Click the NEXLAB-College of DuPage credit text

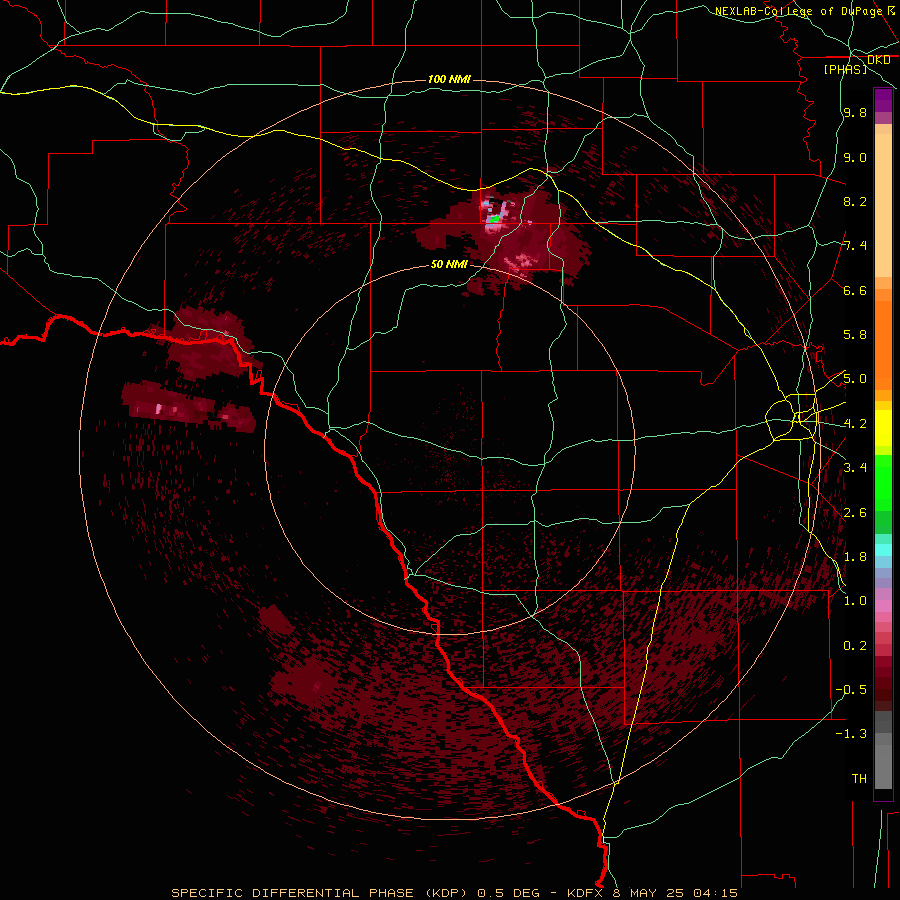tap(798, 11)
